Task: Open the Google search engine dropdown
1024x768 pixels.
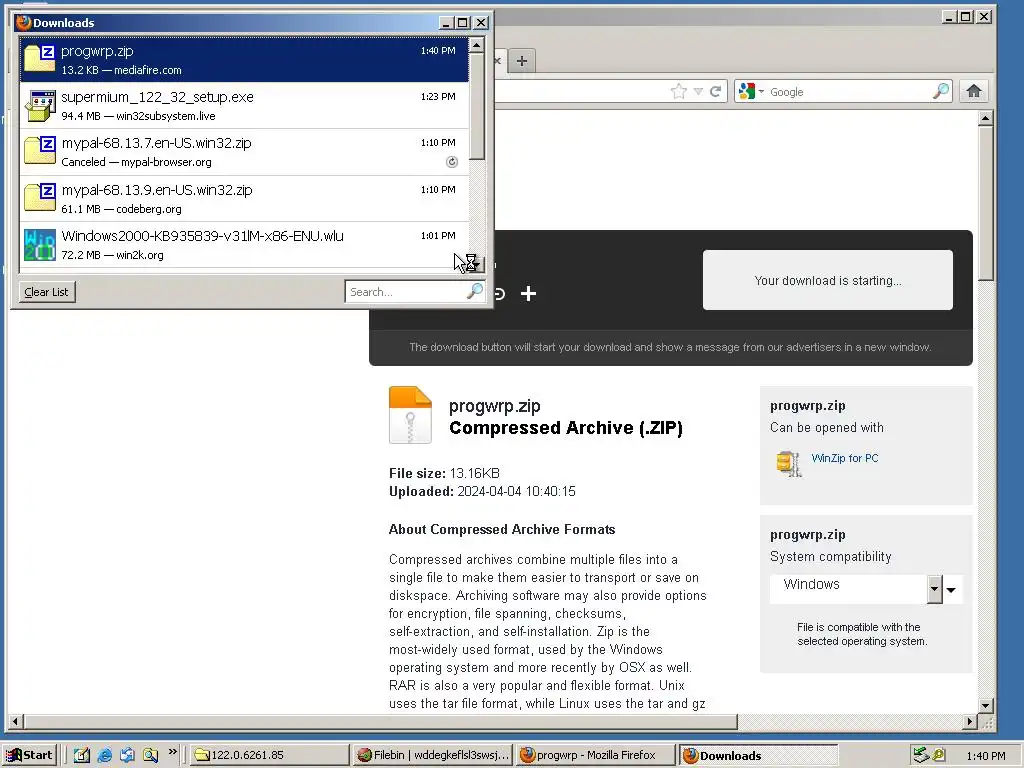Action: 751,91
